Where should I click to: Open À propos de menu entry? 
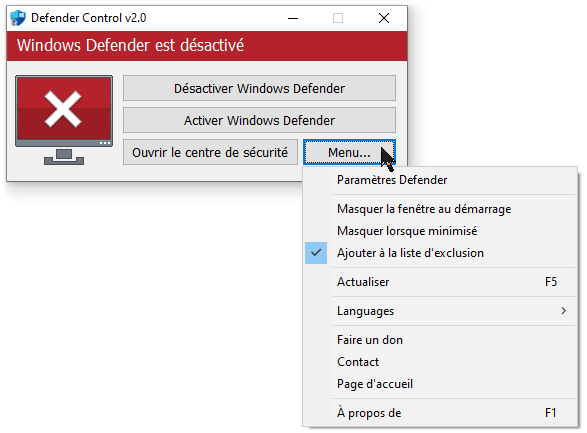(440, 413)
